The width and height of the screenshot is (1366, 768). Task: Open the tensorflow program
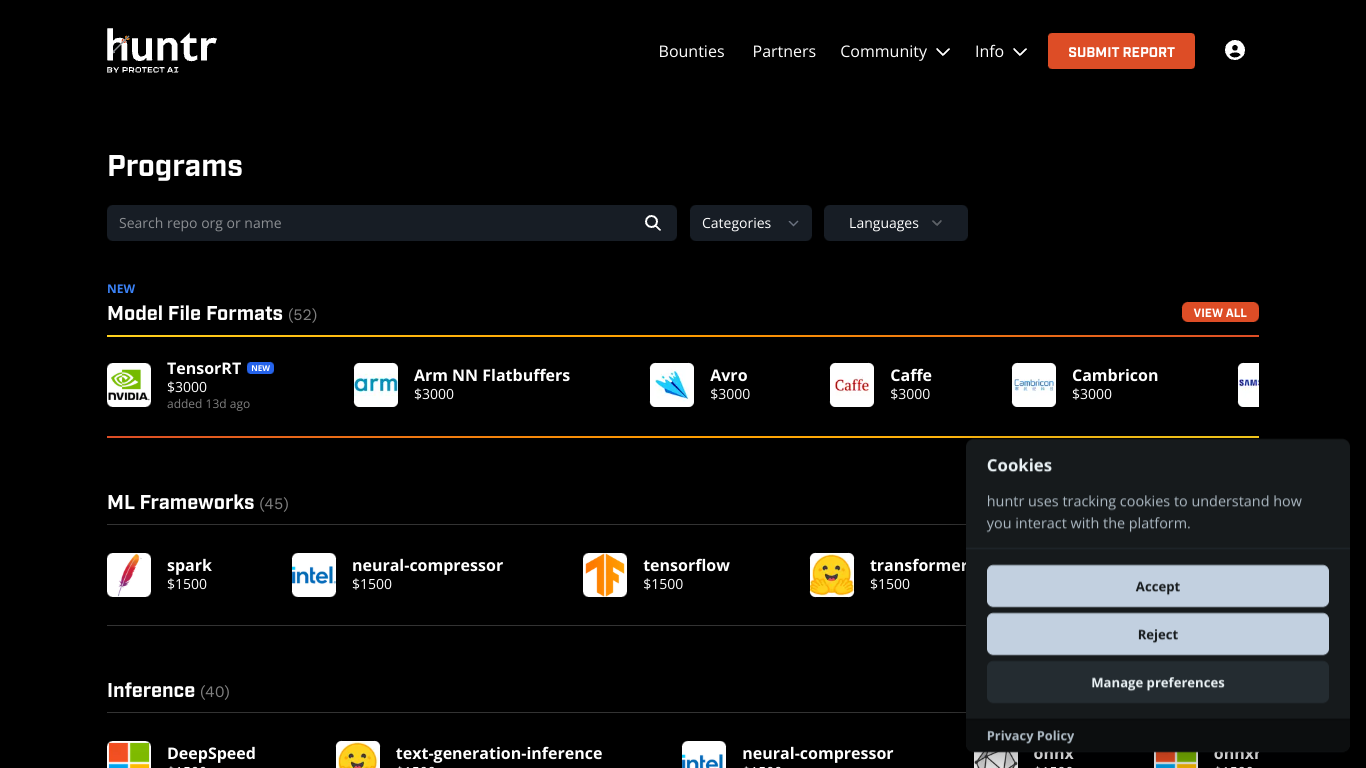(686, 565)
